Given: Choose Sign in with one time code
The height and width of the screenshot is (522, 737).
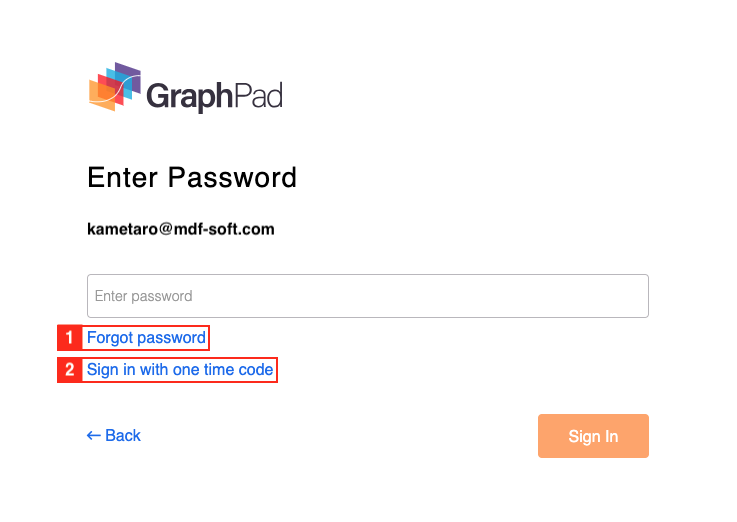Looking at the screenshot, I should pyautogui.click(x=180, y=370).
